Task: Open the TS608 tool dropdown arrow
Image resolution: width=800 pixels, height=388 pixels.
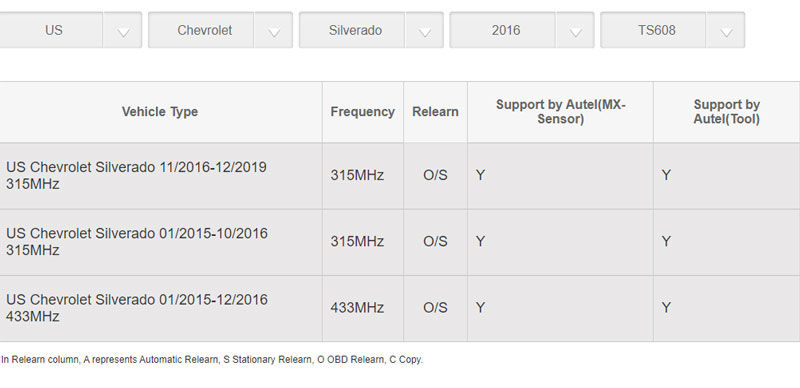Action: pos(726,30)
